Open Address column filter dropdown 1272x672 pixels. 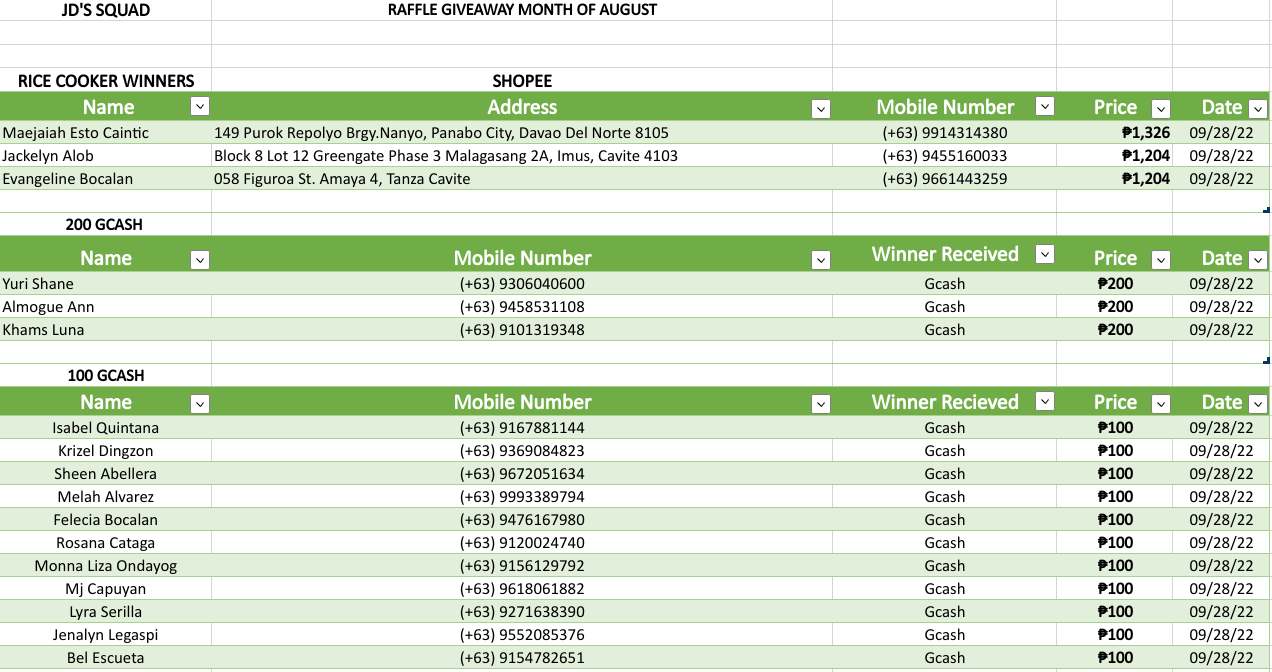pyautogui.click(x=821, y=109)
